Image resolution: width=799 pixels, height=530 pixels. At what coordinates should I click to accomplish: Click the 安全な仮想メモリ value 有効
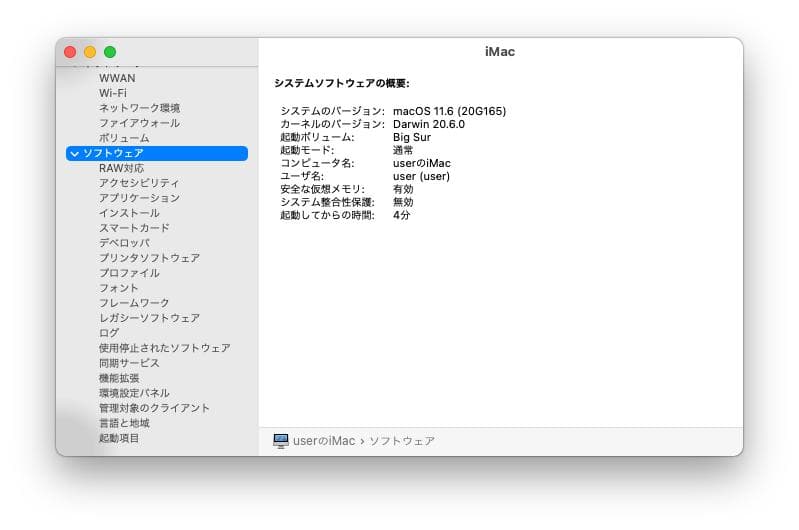403,189
